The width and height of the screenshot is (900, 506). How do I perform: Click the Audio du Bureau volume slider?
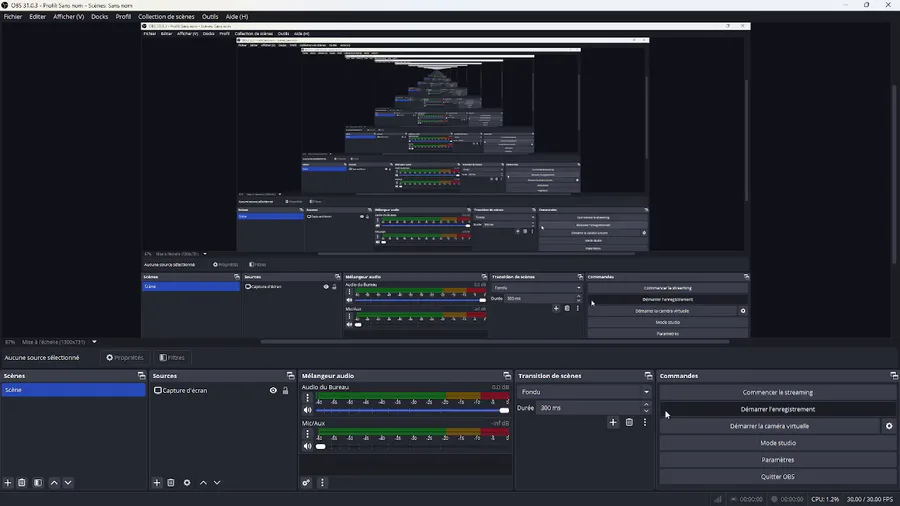pos(411,410)
